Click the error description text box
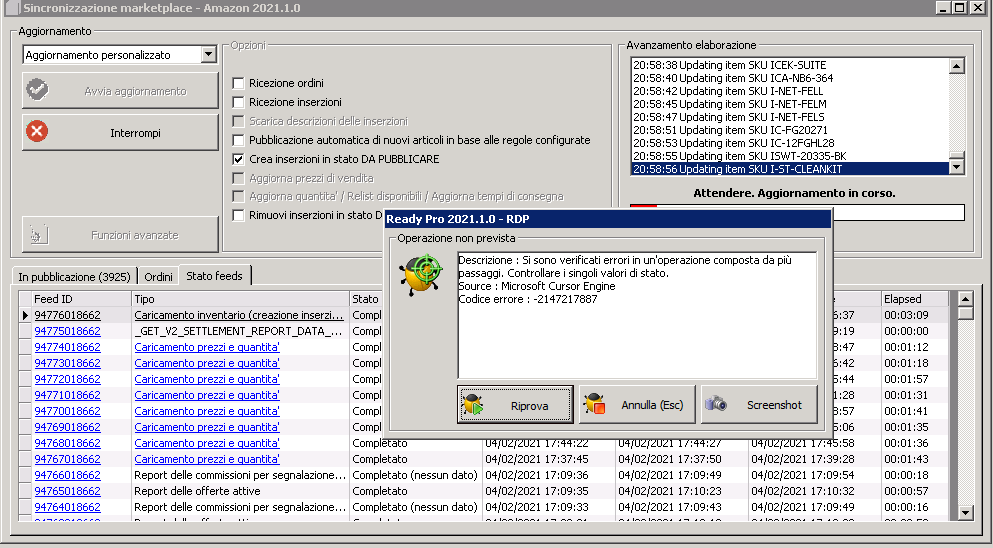 coord(637,315)
